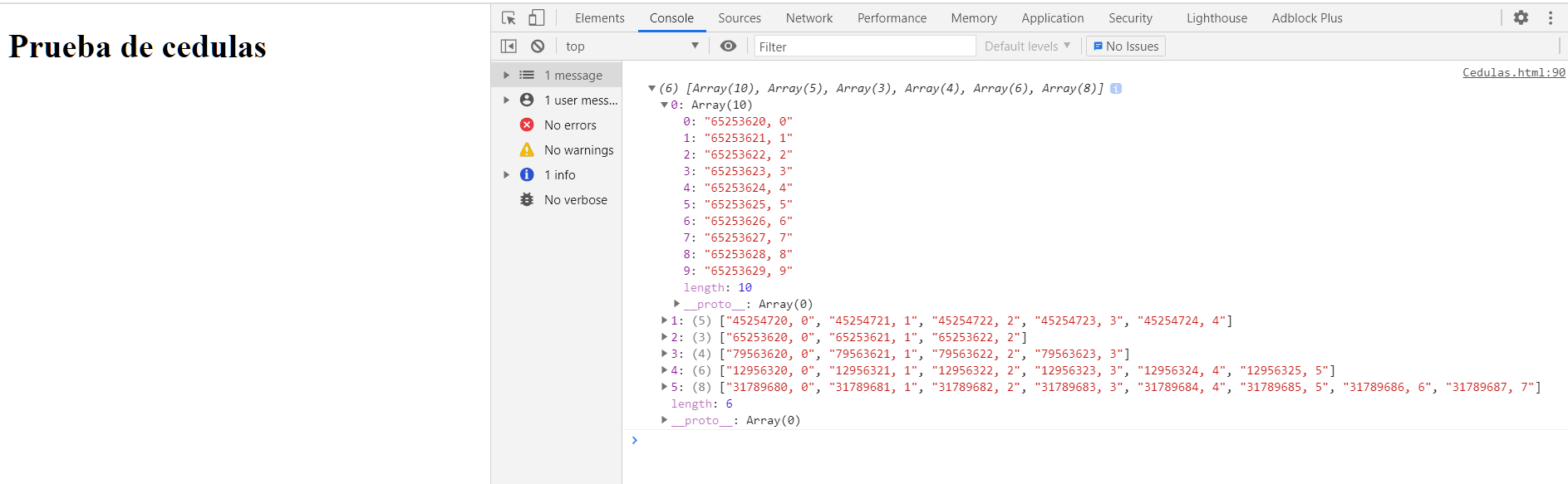1568x484 pixels.
Task: Expand array entry 3 with 79563620 values
Action: (x=665, y=354)
